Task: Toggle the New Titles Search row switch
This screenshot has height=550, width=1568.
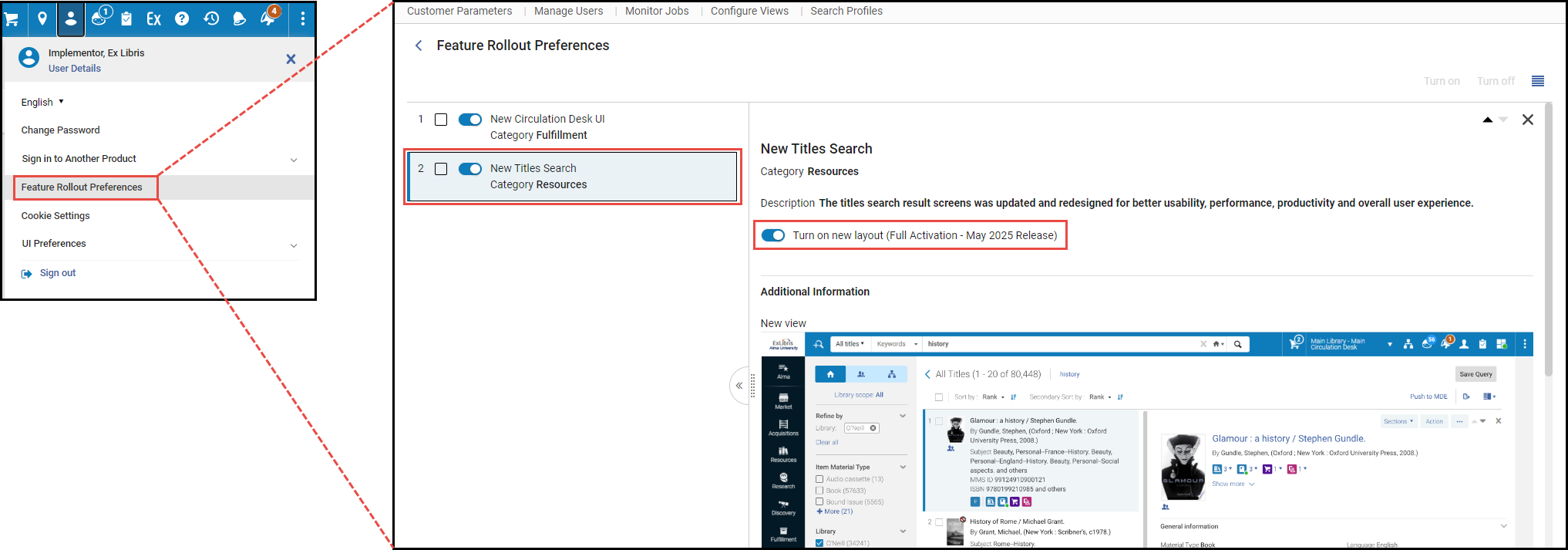Action: coord(470,169)
